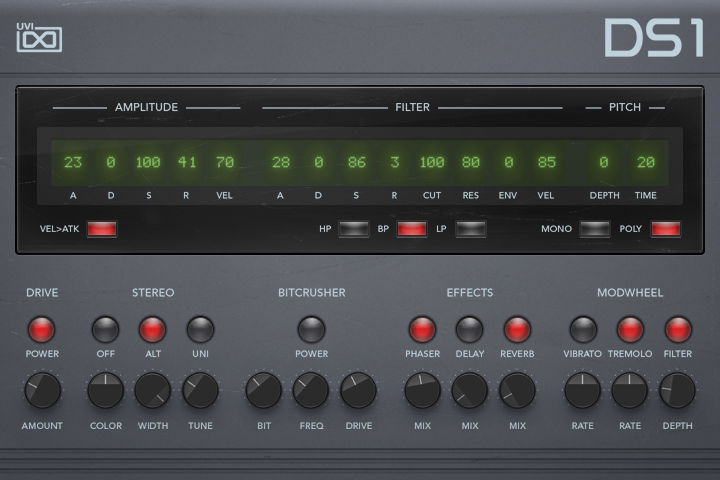Set stereo mode to UNI
Screen dimensions: 720x480
tap(200, 329)
